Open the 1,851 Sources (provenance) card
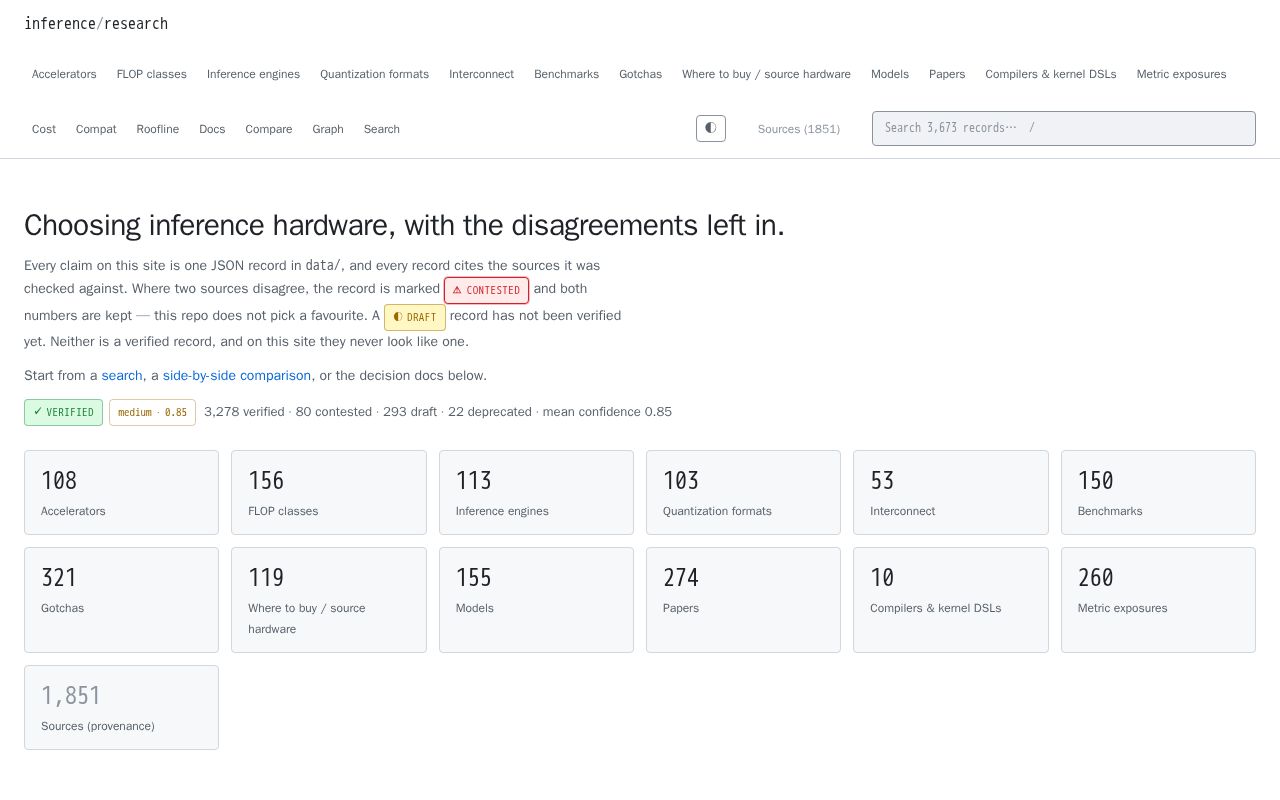Viewport: 1280px width, 800px height. pyautogui.click(x=121, y=707)
